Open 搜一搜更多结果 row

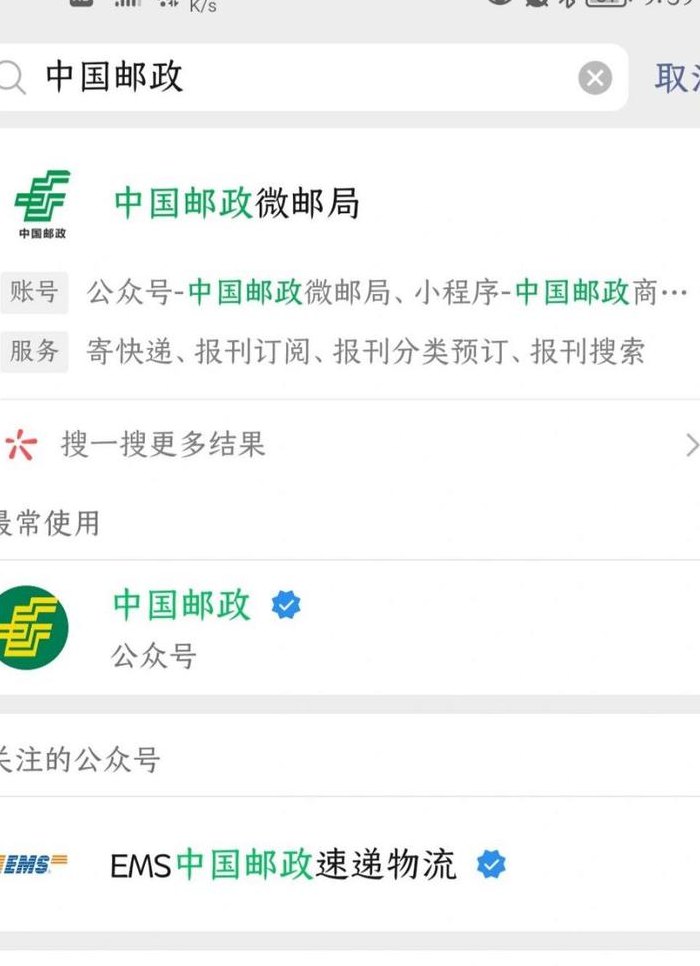tap(350, 444)
